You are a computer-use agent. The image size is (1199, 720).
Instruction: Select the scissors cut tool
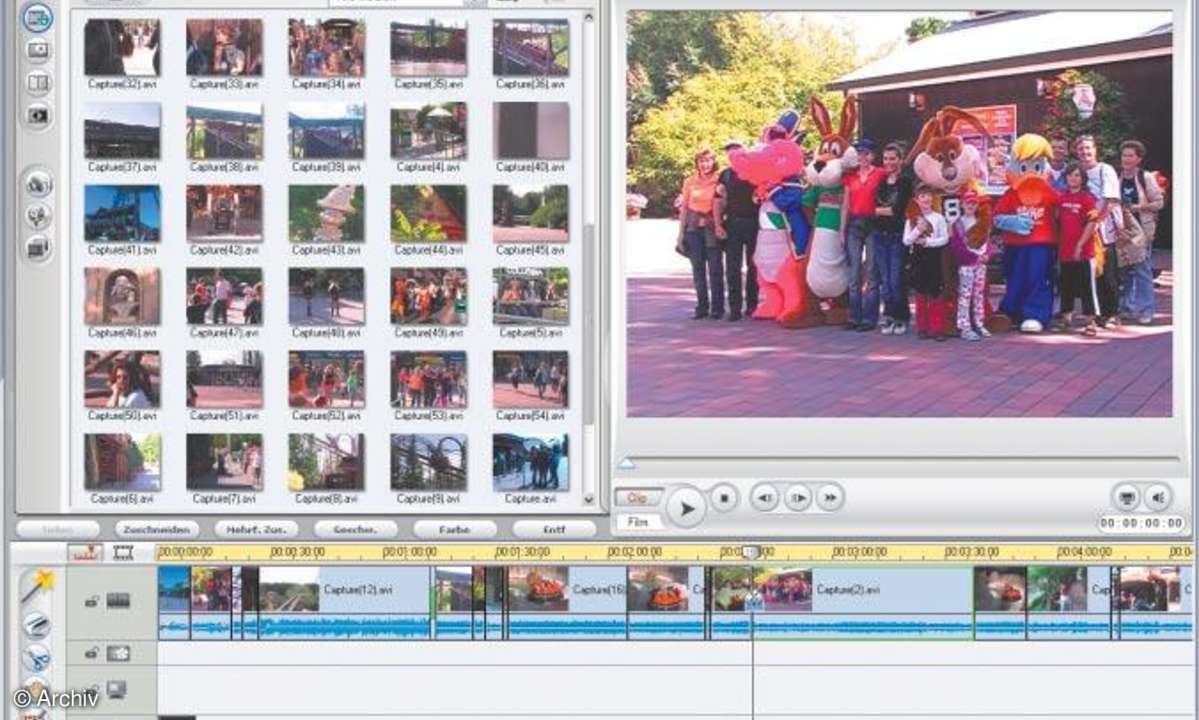[x=36, y=657]
